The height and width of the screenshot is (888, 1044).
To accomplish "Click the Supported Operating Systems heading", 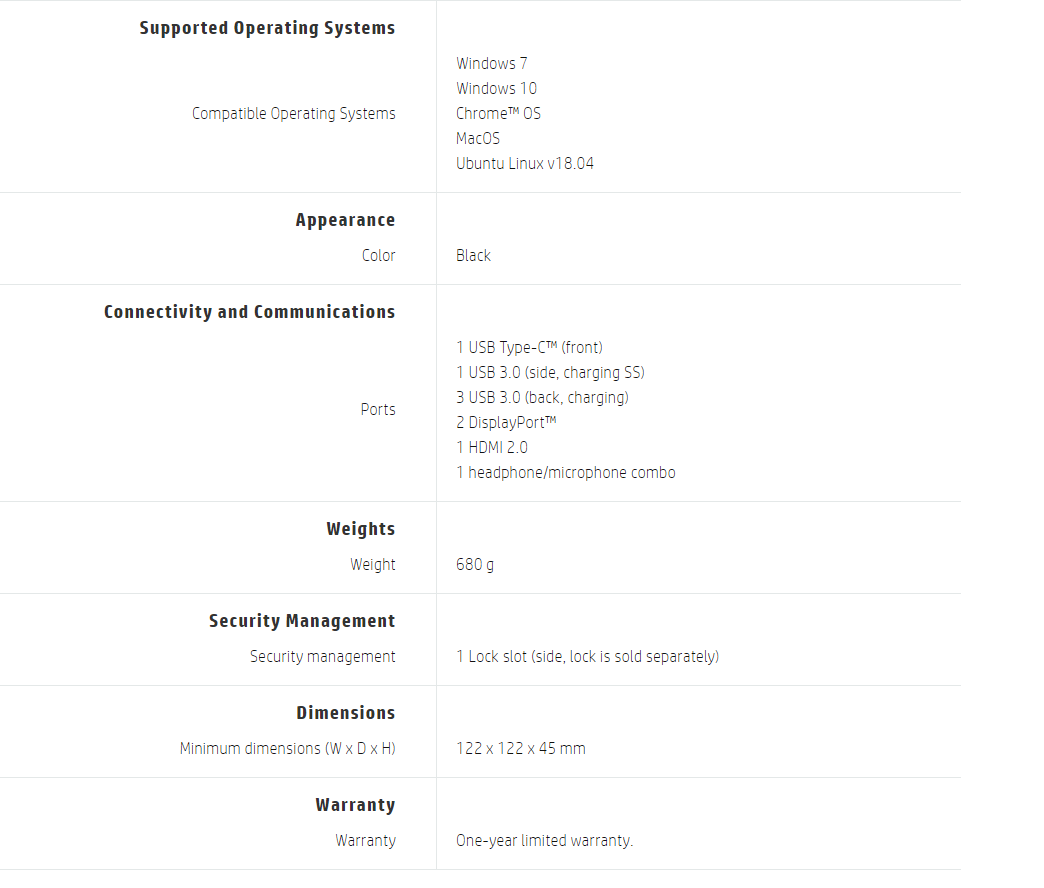I will click(x=267, y=28).
